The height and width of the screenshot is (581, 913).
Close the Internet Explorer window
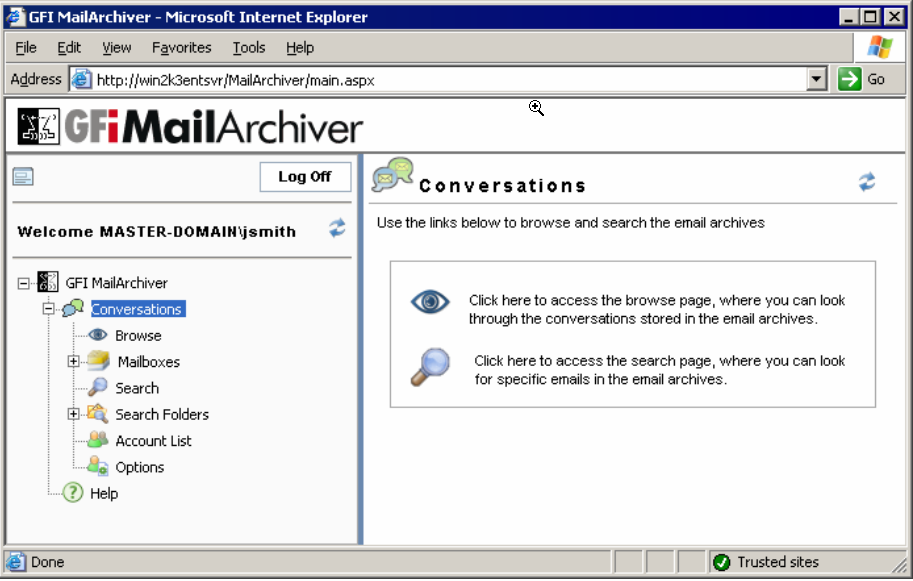894,16
